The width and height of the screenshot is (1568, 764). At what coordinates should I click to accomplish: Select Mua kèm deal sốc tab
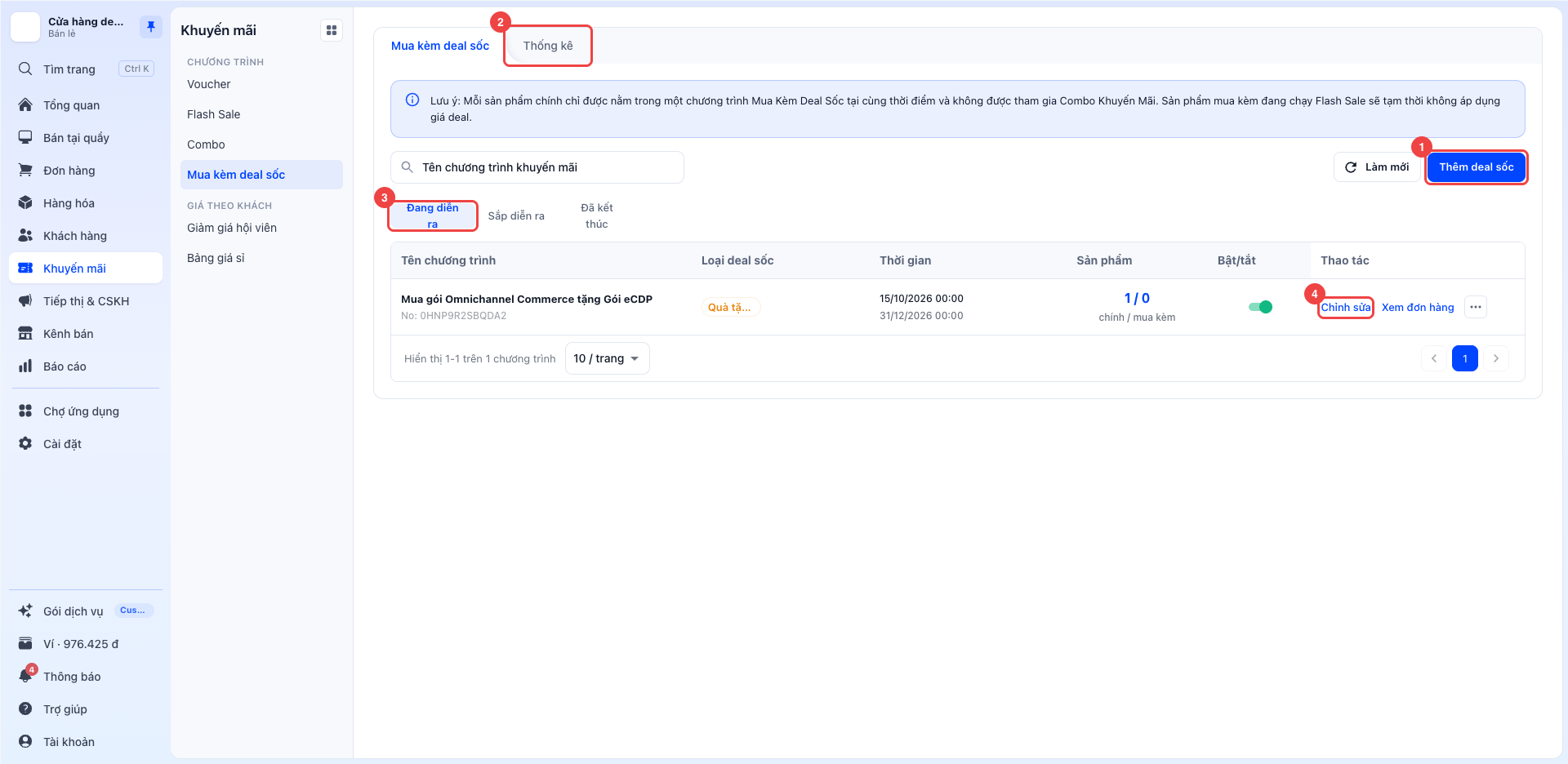pos(440,46)
